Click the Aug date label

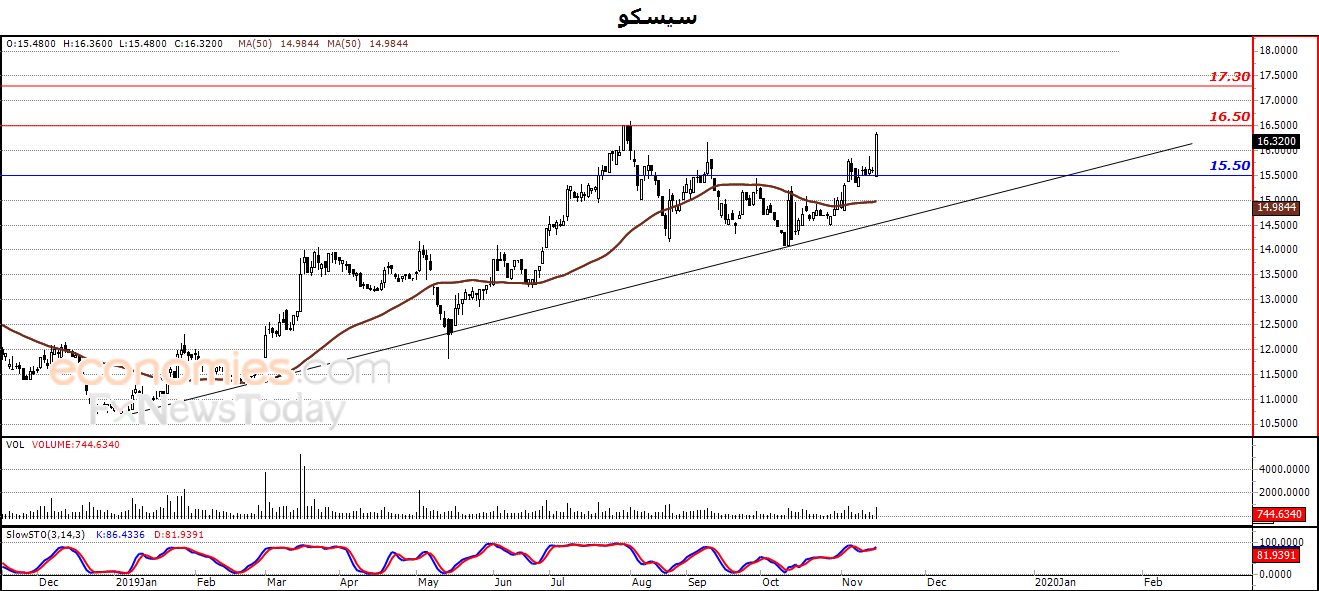click(642, 581)
